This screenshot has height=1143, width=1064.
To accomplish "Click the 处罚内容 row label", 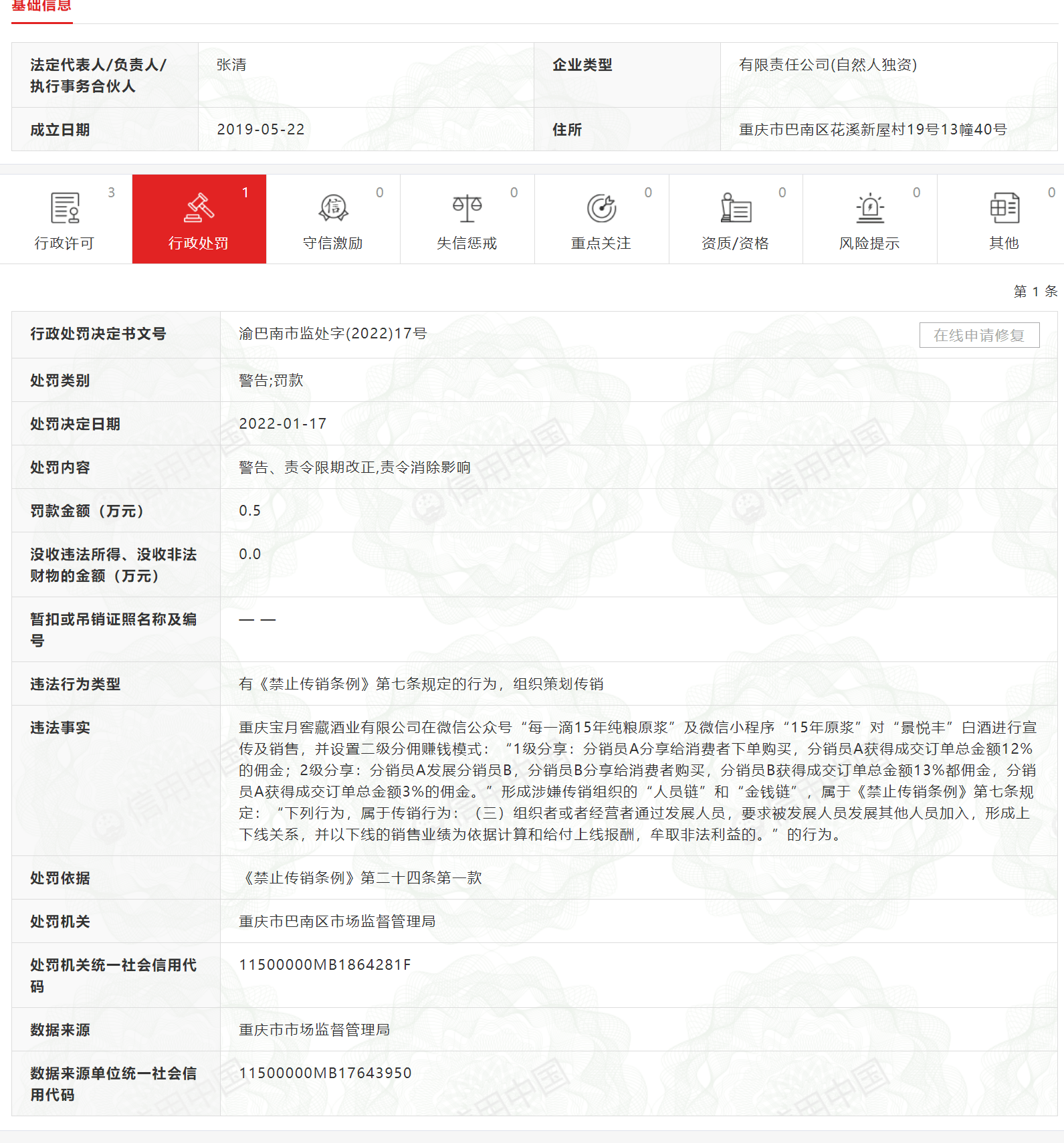I will (x=60, y=467).
